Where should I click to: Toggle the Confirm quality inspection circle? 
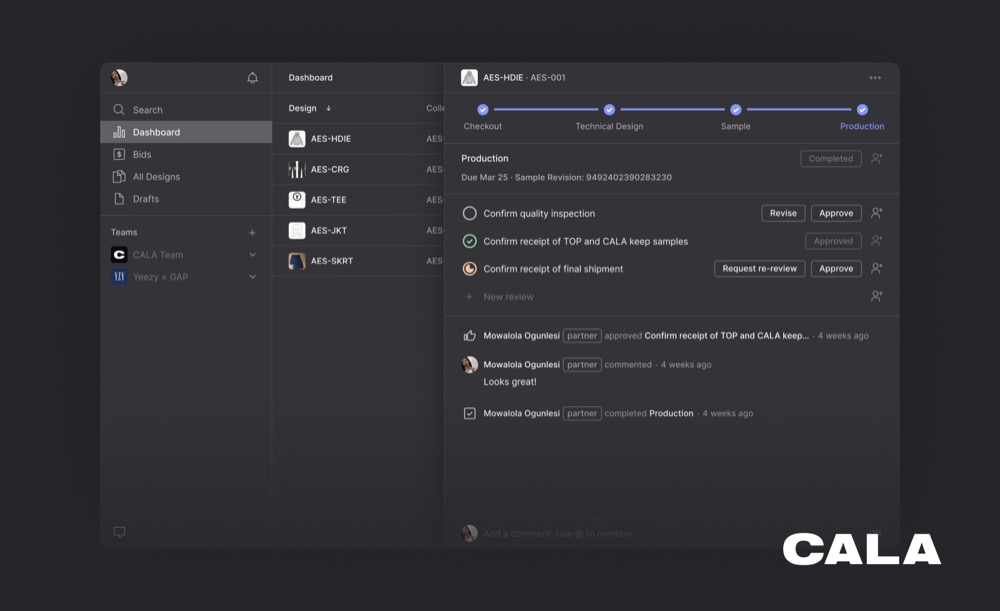pyautogui.click(x=470, y=213)
